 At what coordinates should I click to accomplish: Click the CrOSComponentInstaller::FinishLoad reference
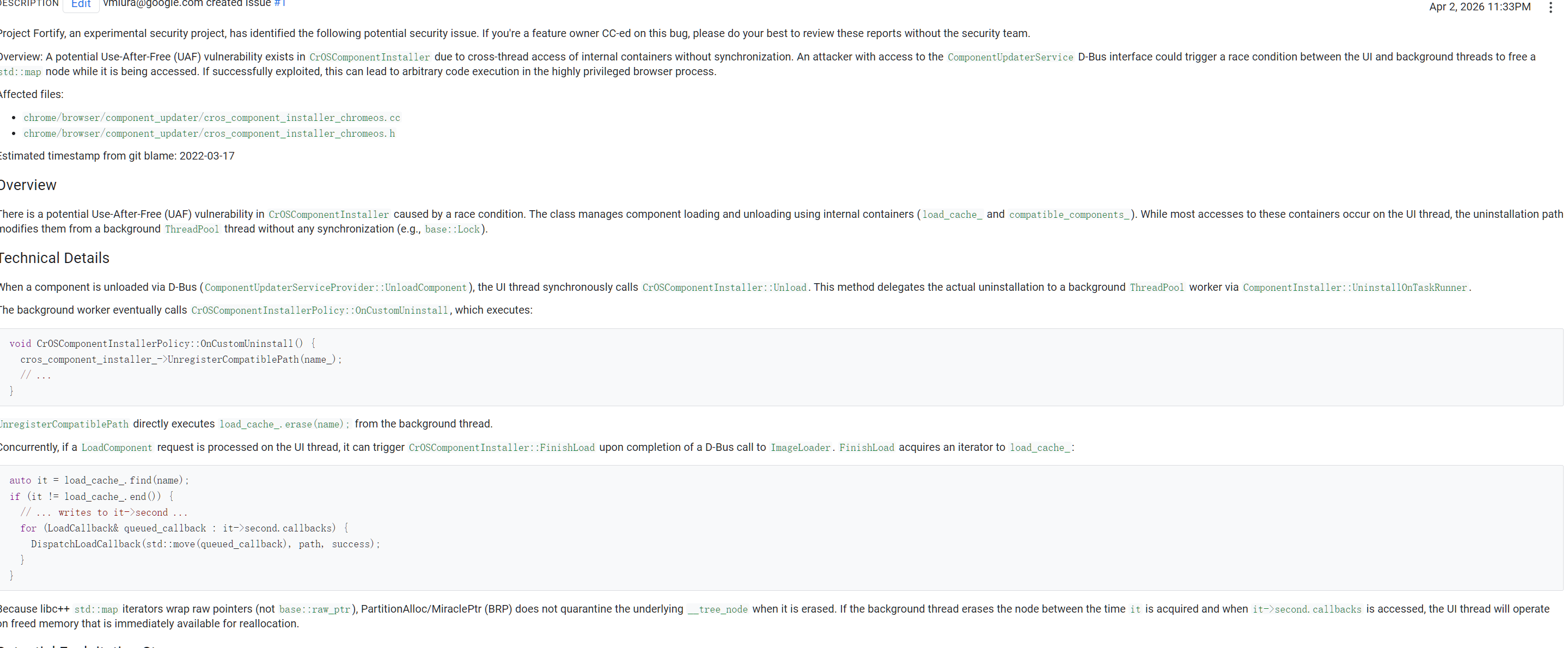[502, 448]
